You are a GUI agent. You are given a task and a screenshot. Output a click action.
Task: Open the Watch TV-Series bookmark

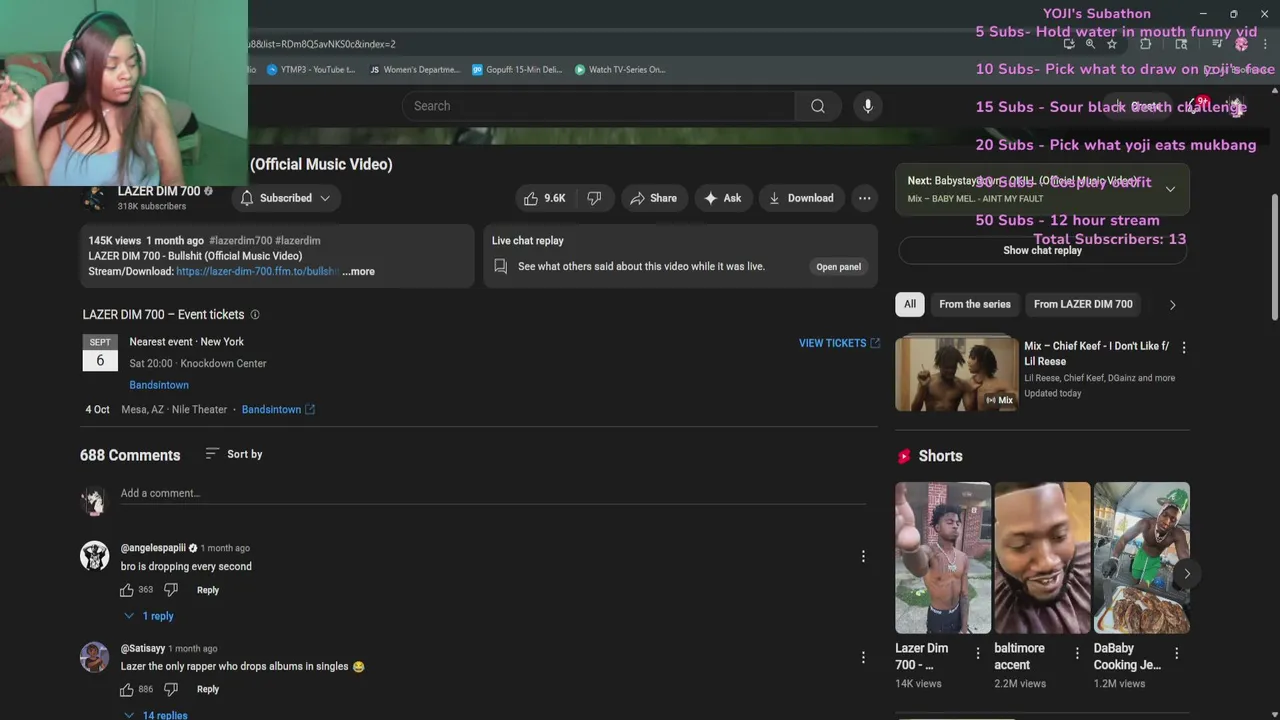(x=620, y=70)
